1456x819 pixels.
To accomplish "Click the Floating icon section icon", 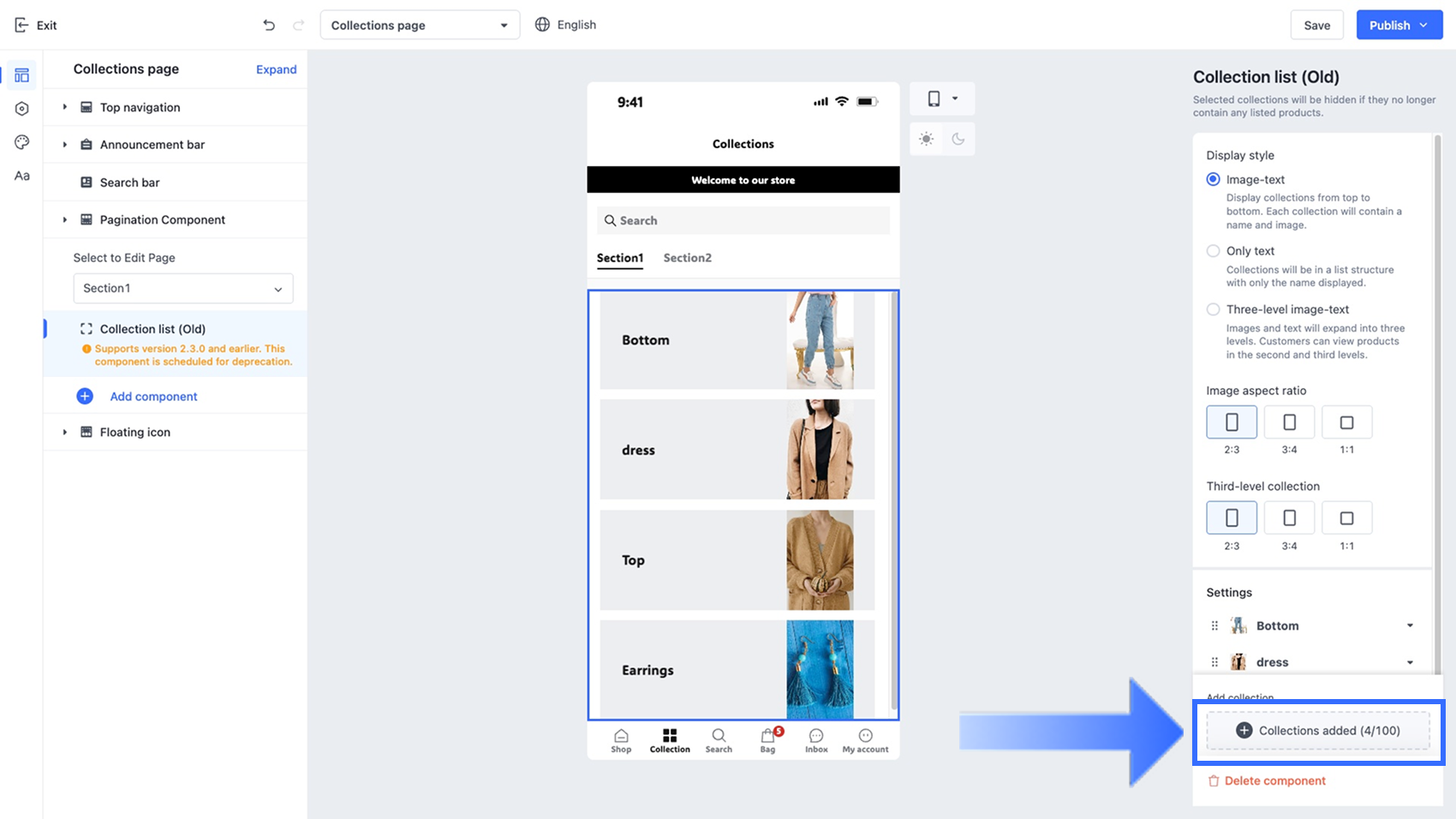I will [87, 432].
